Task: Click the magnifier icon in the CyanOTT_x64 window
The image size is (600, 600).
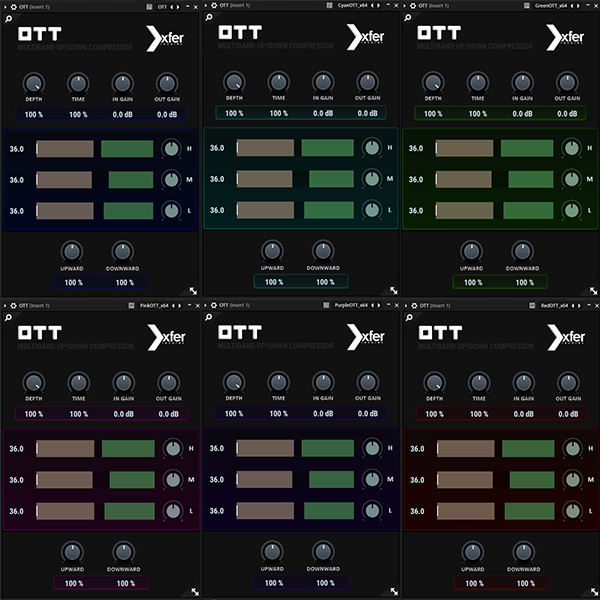Action: coord(209,17)
